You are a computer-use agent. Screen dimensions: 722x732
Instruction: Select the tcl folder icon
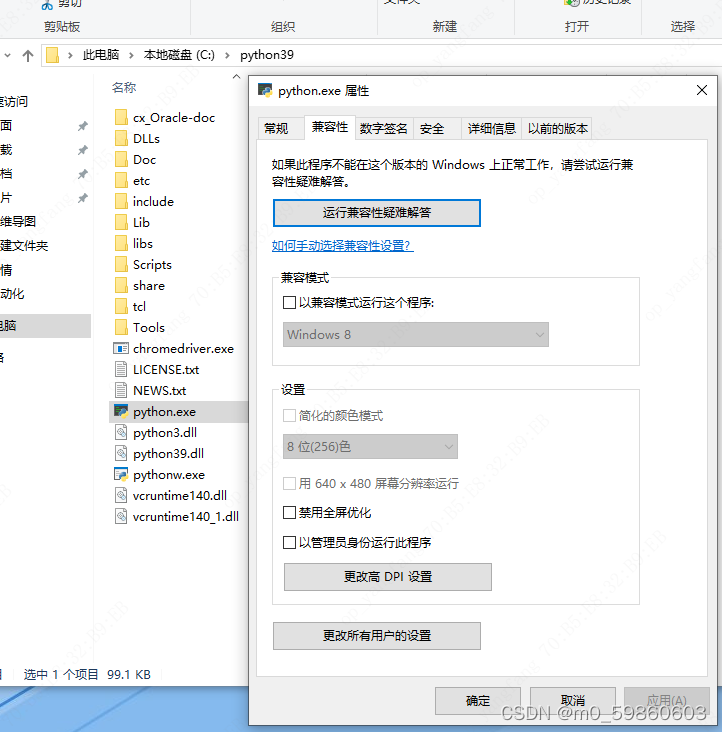click(121, 307)
